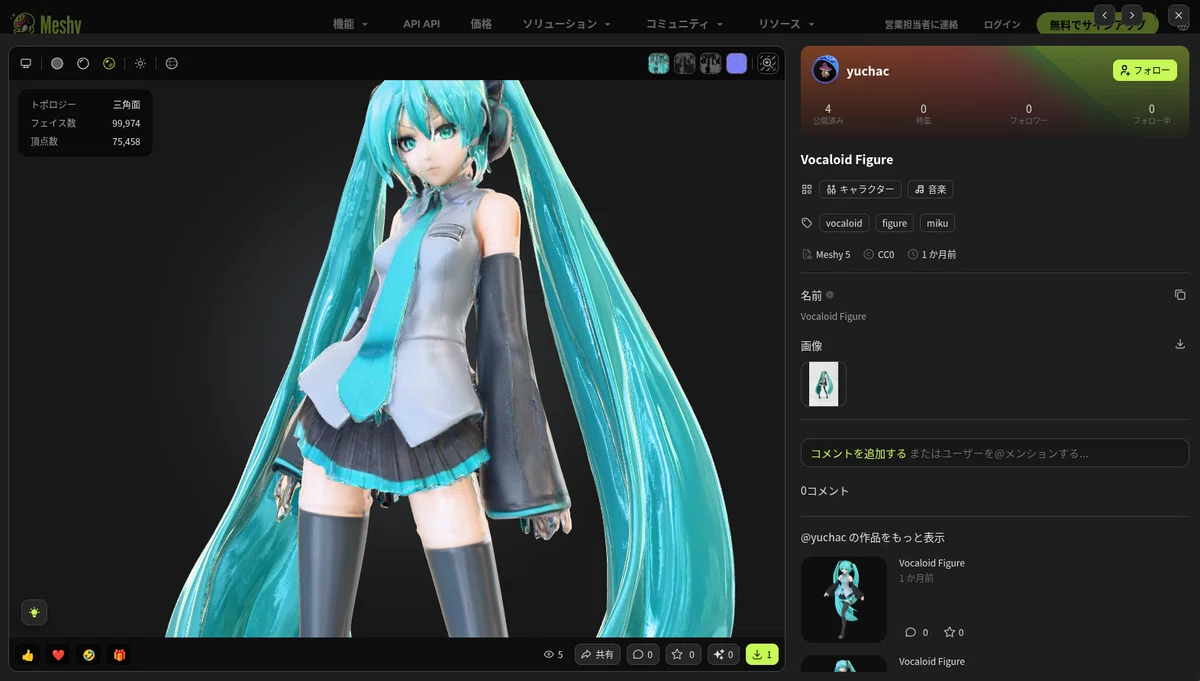Viewport: 1200px width, 681px height.
Task: Download the reference image
Action: point(1180,344)
